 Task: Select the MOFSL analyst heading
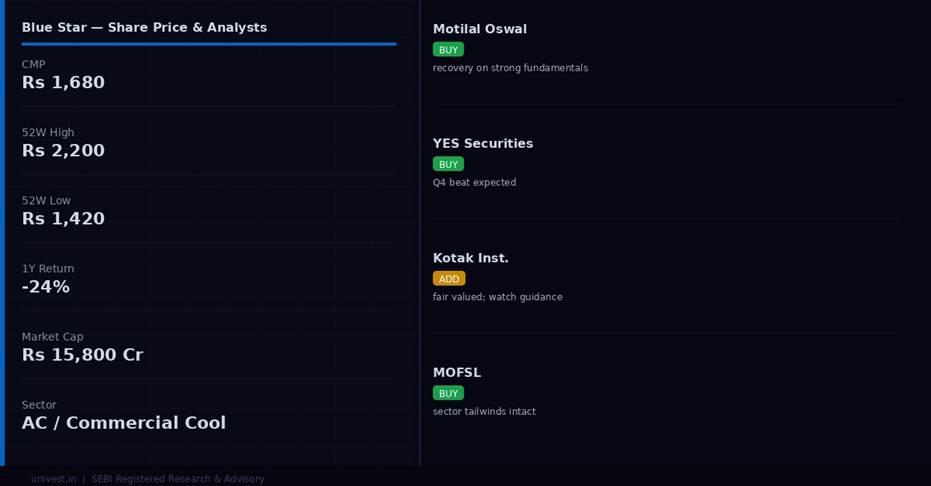click(x=457, y=373)
